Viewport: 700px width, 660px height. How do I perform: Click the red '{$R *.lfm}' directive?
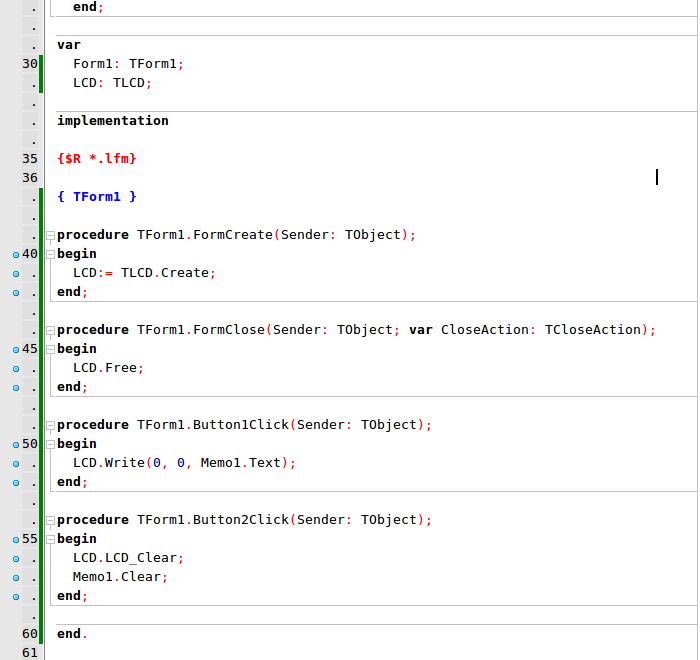(x=96, y=159)
